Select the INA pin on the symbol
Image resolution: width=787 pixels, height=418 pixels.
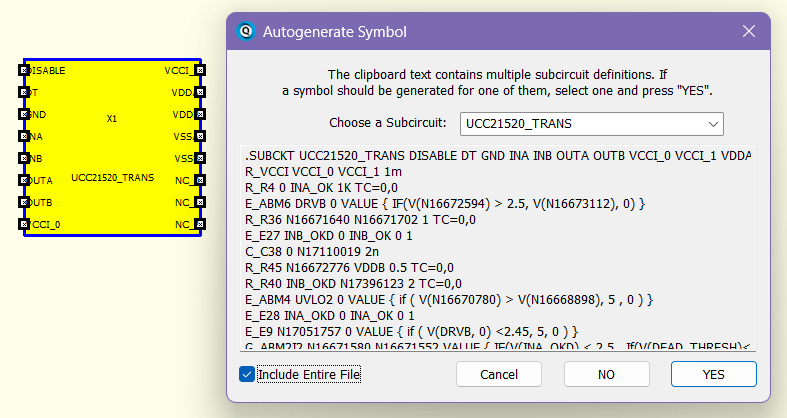(x=24, y=136)
